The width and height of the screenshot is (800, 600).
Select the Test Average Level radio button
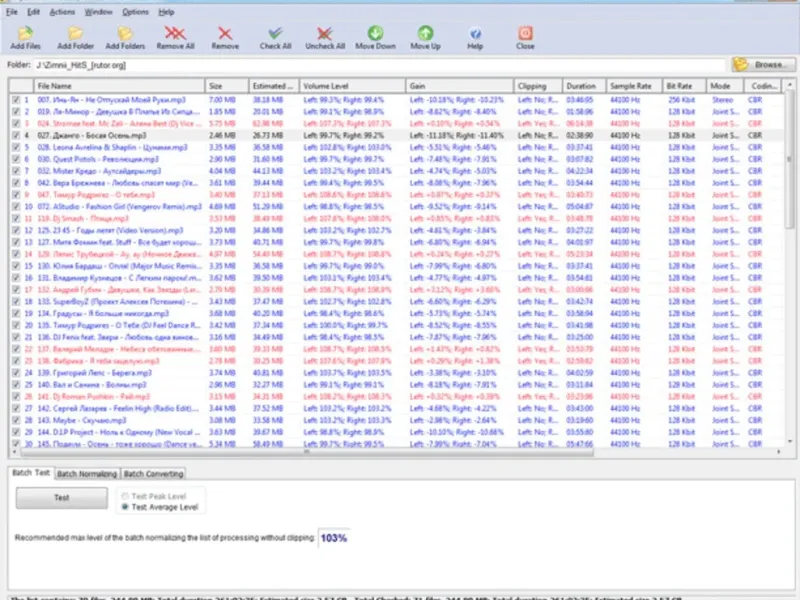[x=124, y=507]
